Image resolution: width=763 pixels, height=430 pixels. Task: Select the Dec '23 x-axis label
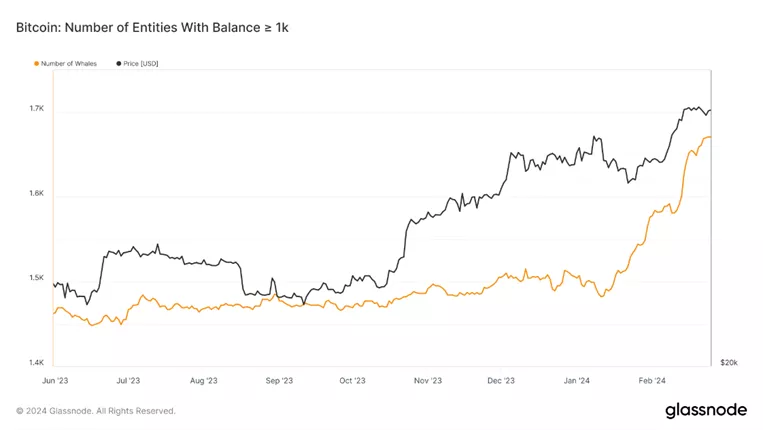tap(501, 380)
